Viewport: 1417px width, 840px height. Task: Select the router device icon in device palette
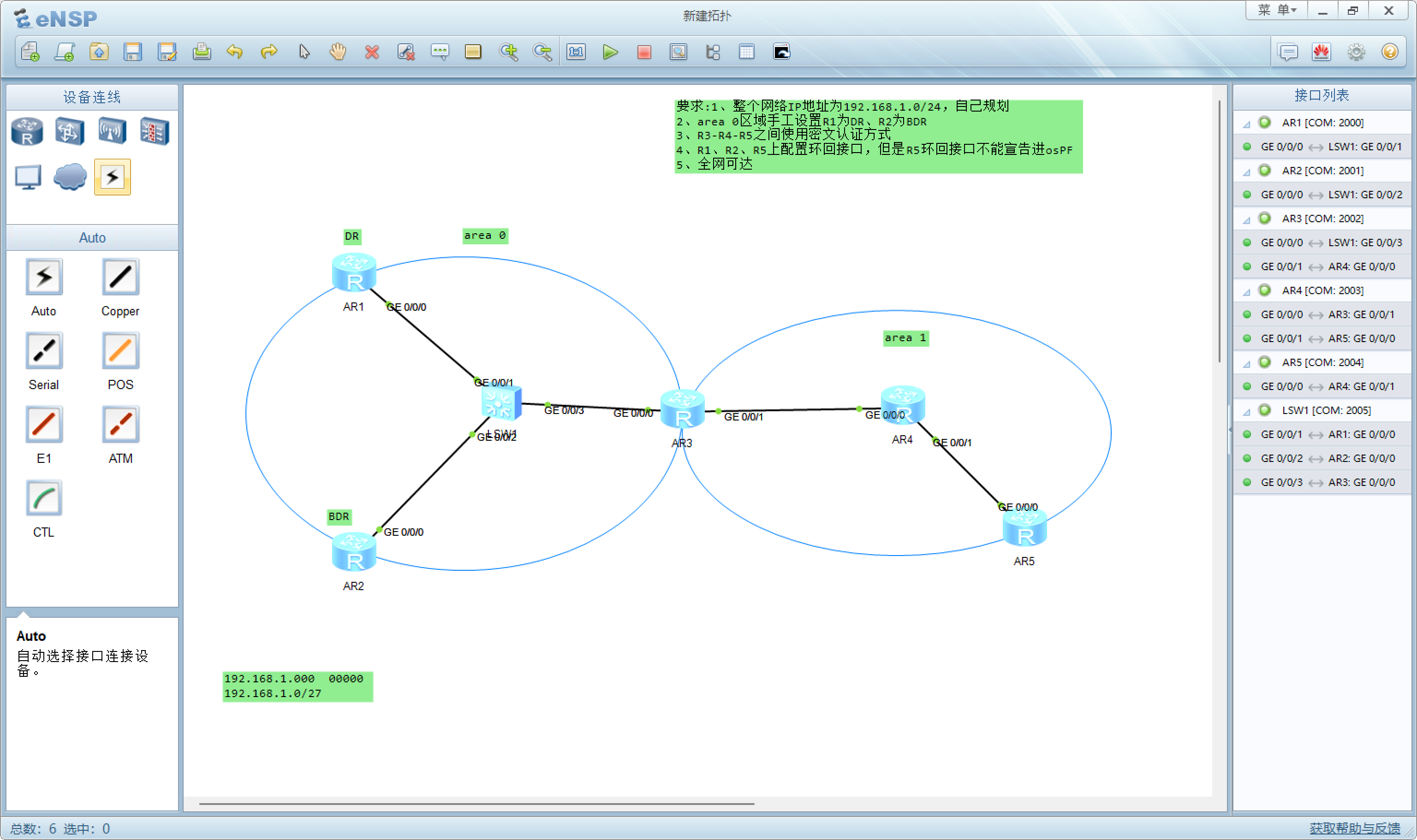27,131
